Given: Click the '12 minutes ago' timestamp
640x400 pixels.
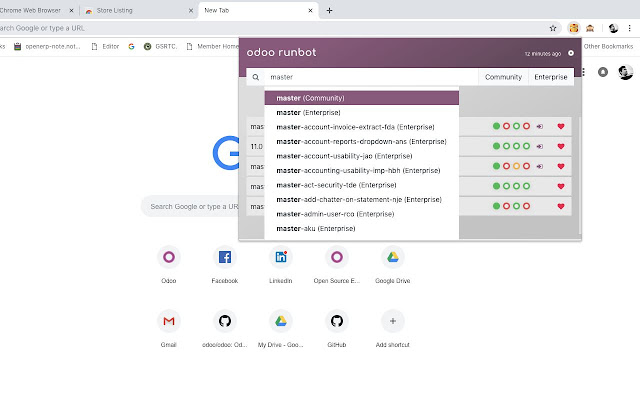Looking at the screenshot, I should click(542, 53).
